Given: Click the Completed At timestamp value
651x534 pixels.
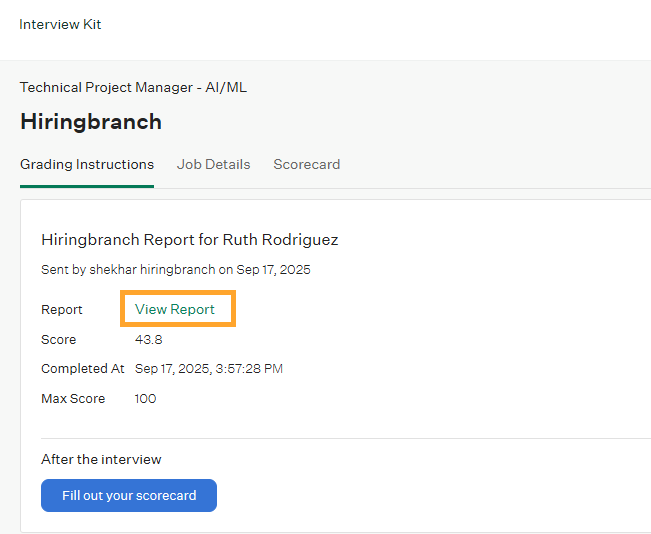Looking at the screenshot, I should [x=209, y=369].
